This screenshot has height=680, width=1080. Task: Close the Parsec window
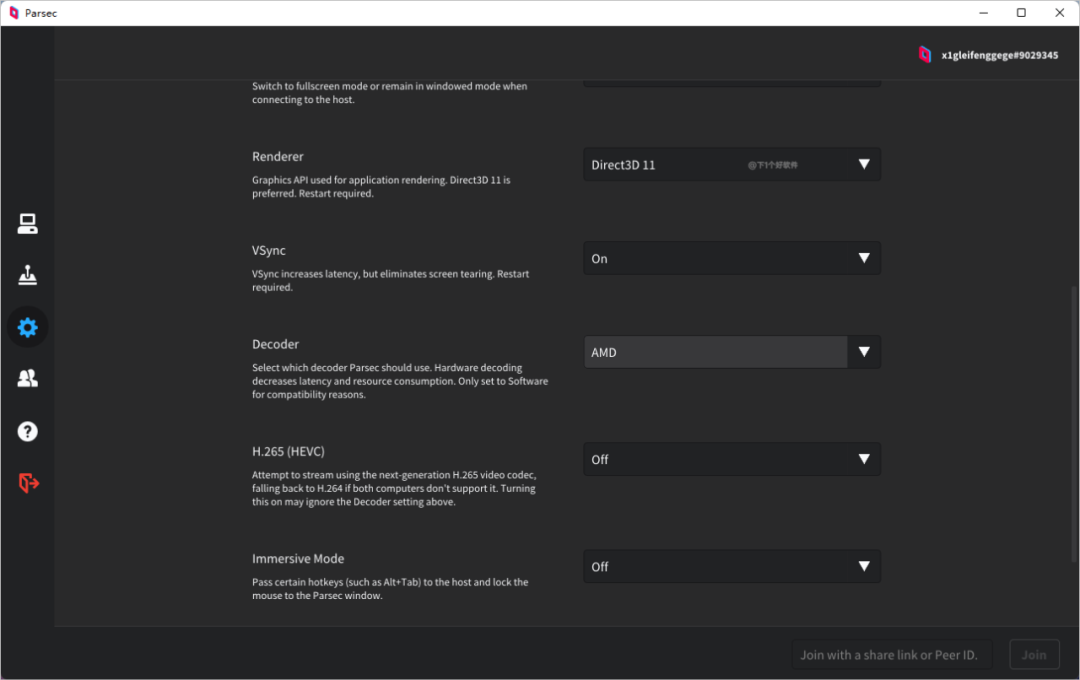[x=1058, y=13]
